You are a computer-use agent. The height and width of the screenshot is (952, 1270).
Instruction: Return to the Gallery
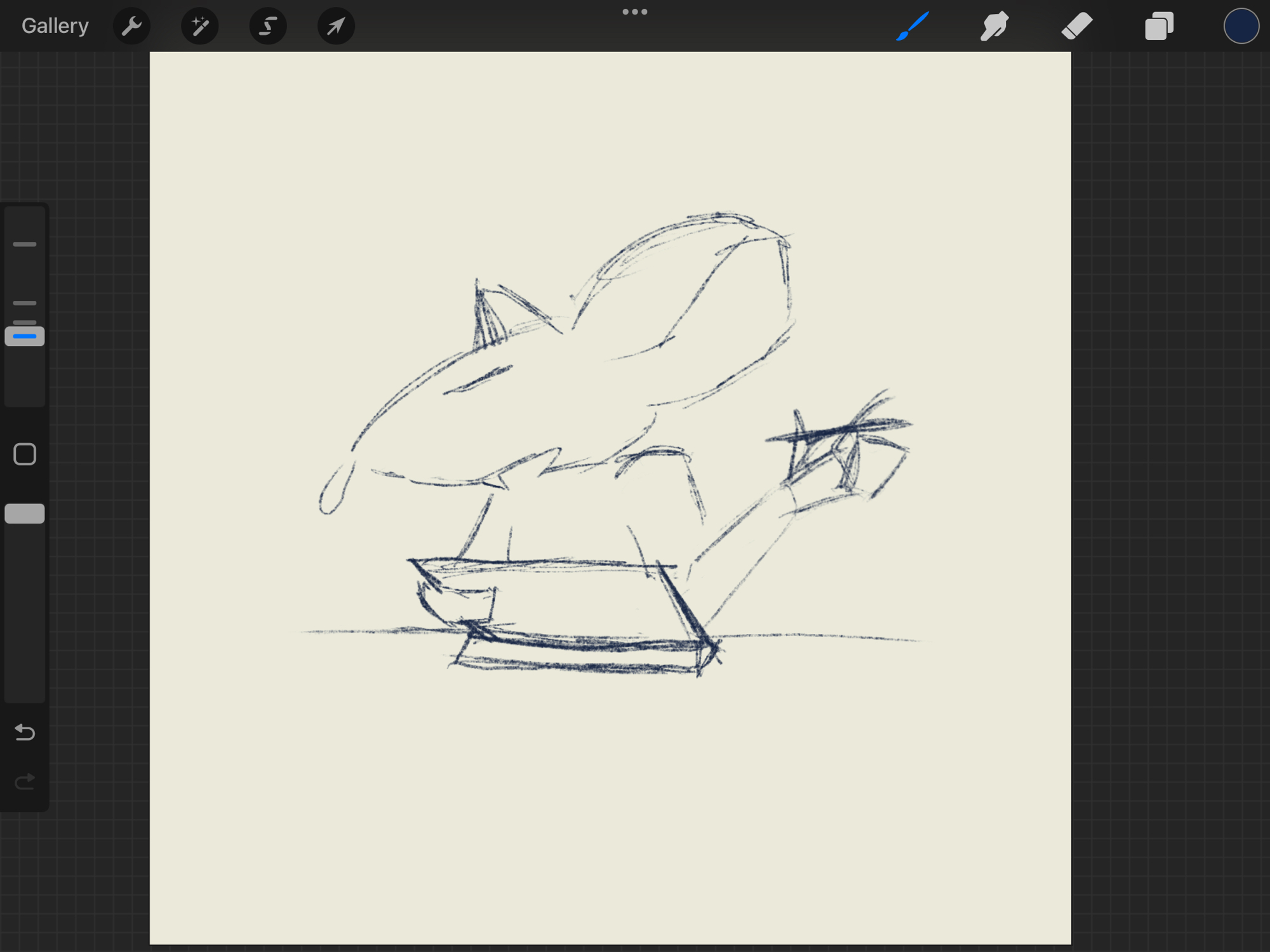tap(55, 26)
